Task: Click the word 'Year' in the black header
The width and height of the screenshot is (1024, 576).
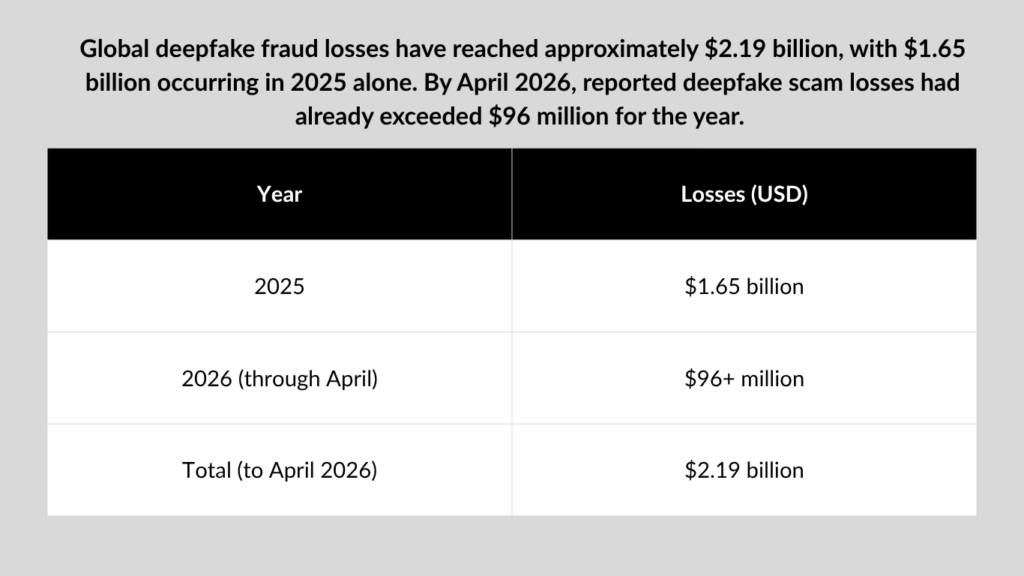Action: (x=280, y=194)
